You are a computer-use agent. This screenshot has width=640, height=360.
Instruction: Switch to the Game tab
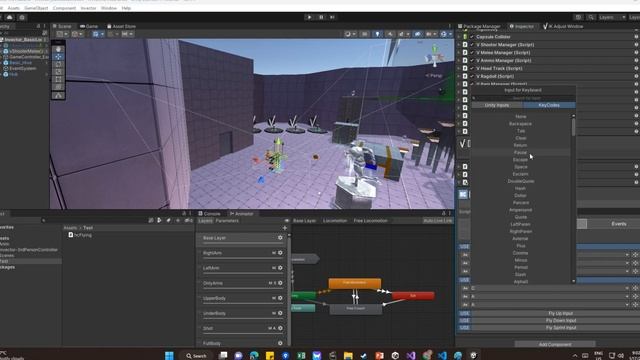coord(89,26)
